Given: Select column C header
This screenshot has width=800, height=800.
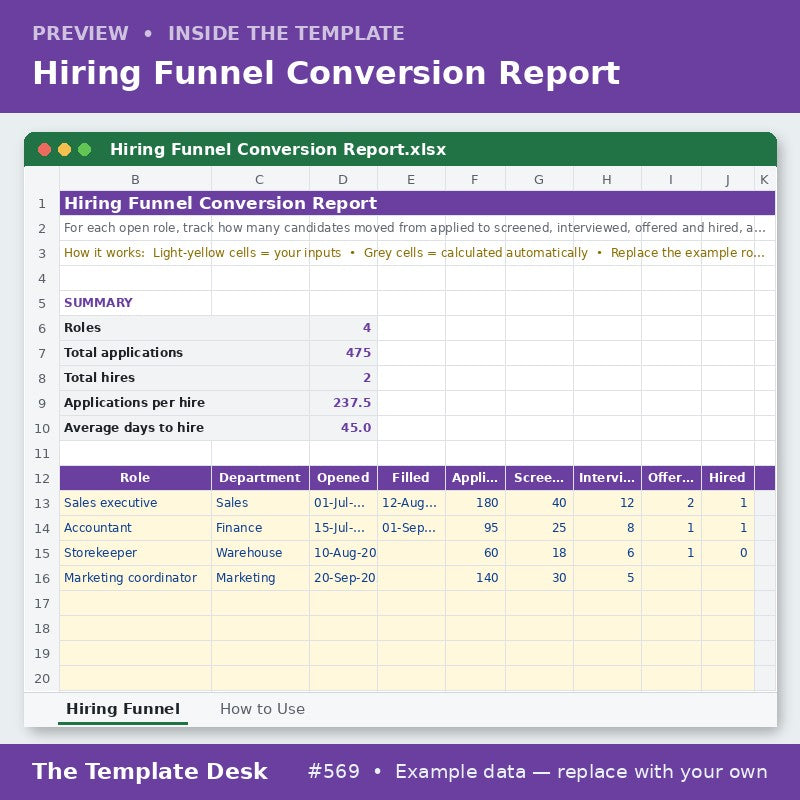Looking at the screenshot, I should 260,179.
